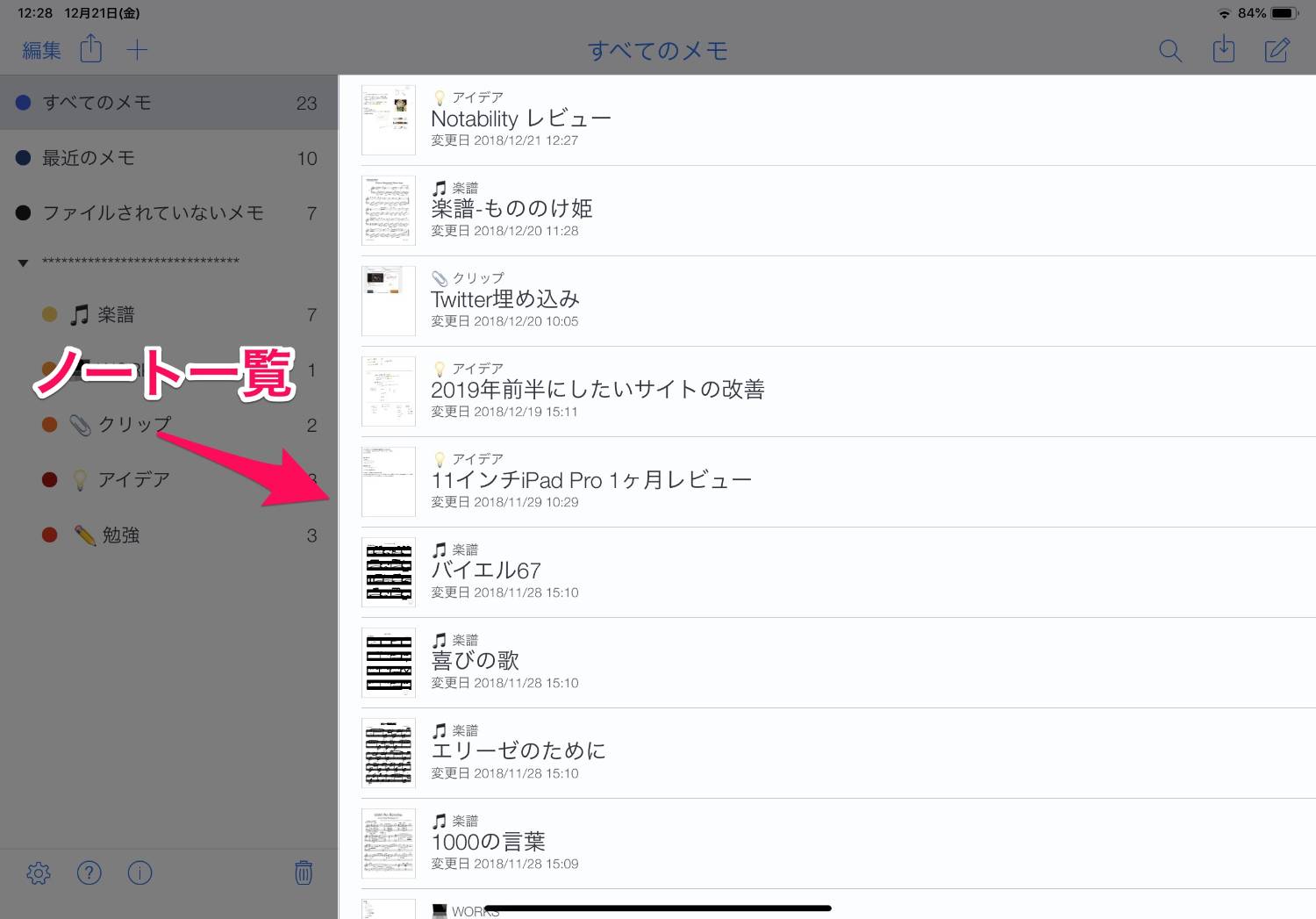
Task: Tap count 23 beside すべてのメモ
Action: click(306, 104)
